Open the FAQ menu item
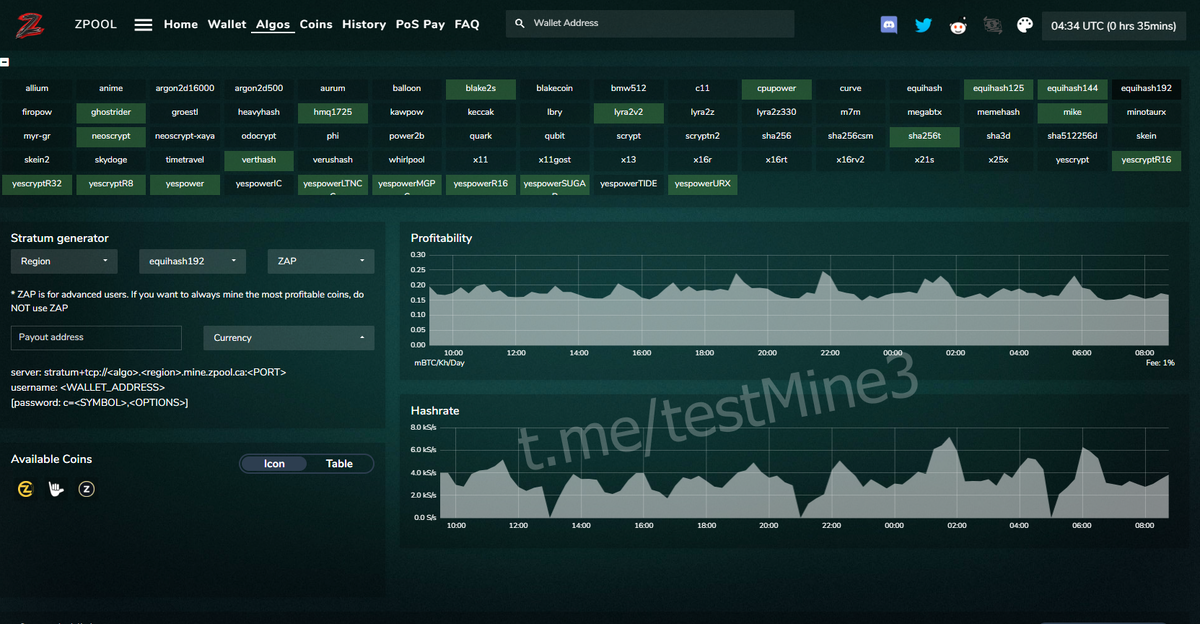This screenshot has width=1200, height=624. pos(467,24)
